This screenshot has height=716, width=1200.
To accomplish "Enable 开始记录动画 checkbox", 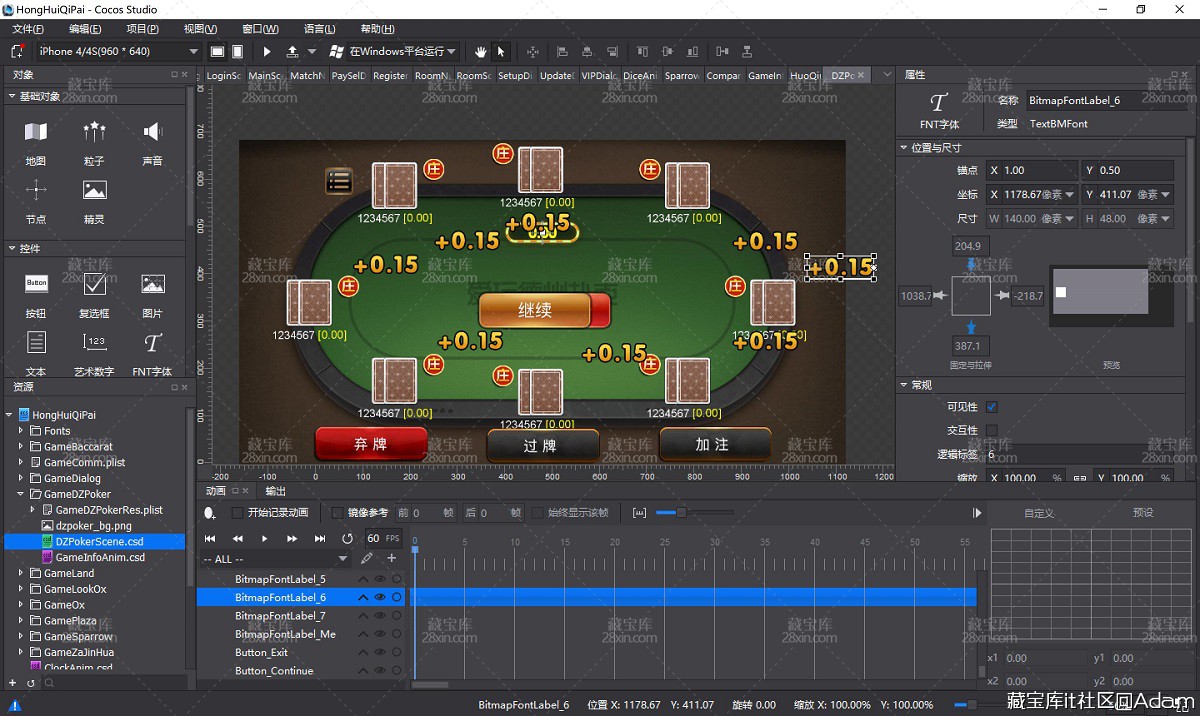I will (237, 513).
